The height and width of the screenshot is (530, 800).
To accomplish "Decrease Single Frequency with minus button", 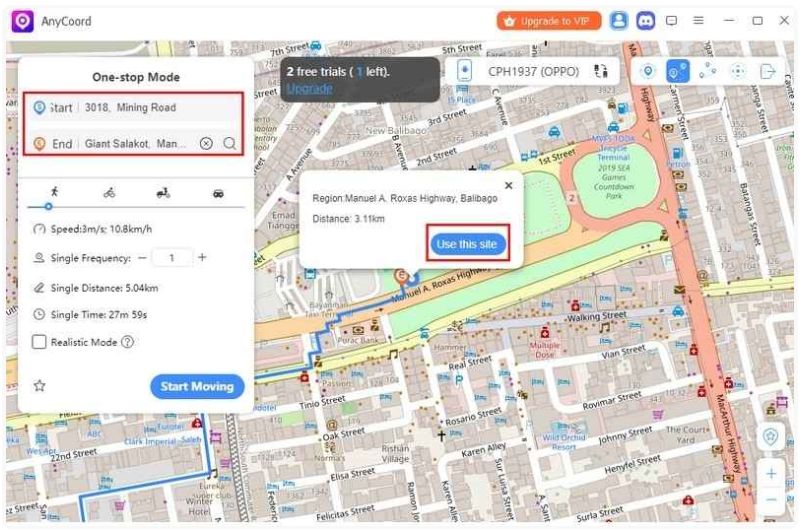I will [x=142, y=258].
